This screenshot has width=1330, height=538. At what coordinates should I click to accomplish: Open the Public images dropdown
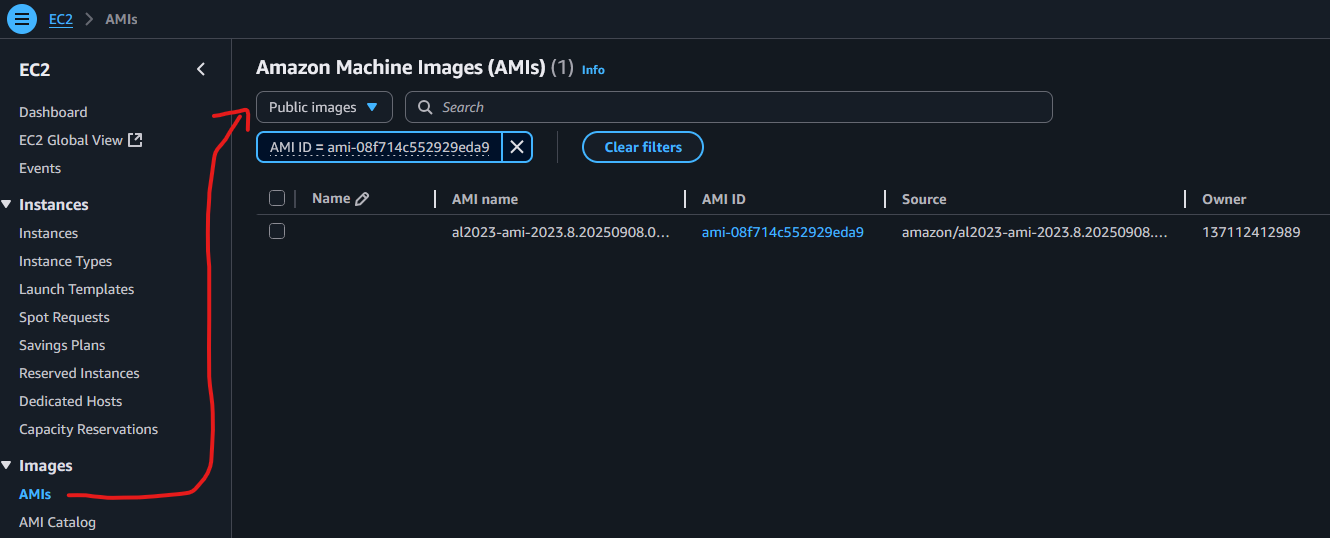coord(323,107)
